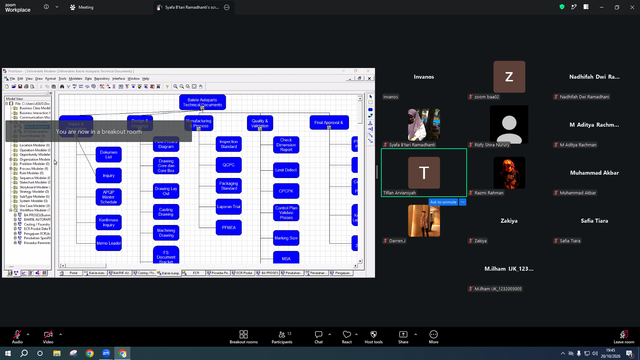Open Breakout rooms panel

pos(244,337)
